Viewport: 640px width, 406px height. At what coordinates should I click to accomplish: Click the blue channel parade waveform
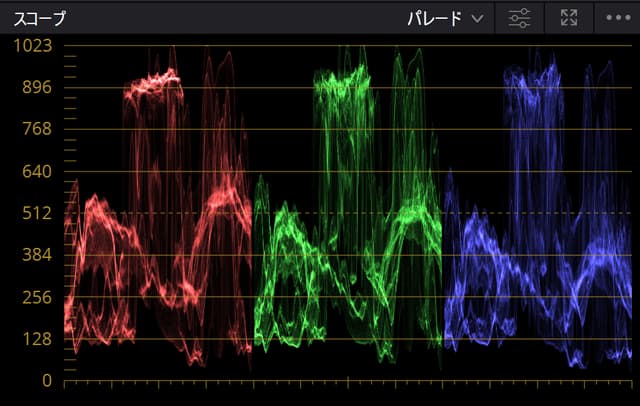coord(538,208)
